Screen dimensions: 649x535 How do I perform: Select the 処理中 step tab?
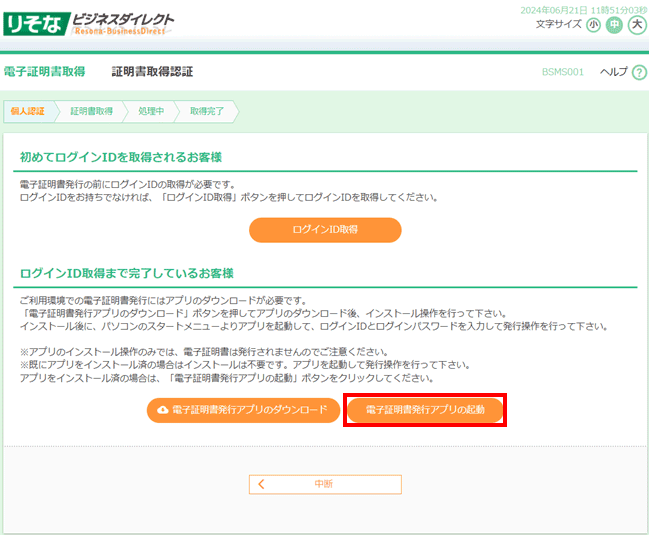[151, 111]
